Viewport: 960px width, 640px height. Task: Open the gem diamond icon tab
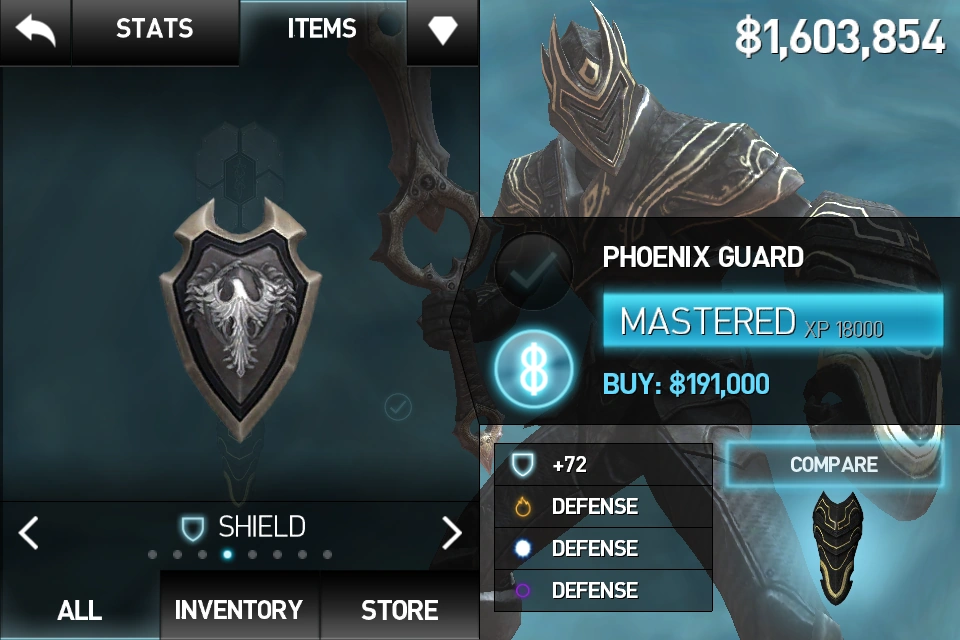pos(443,29)
